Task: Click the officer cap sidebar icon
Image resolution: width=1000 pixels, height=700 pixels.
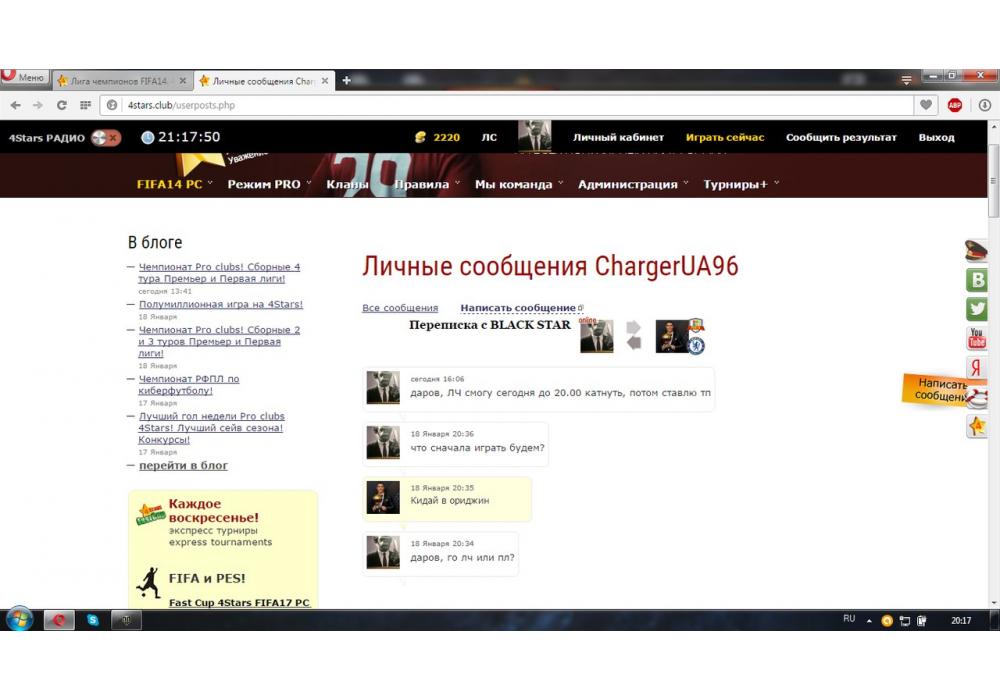Action: point(976,251)
